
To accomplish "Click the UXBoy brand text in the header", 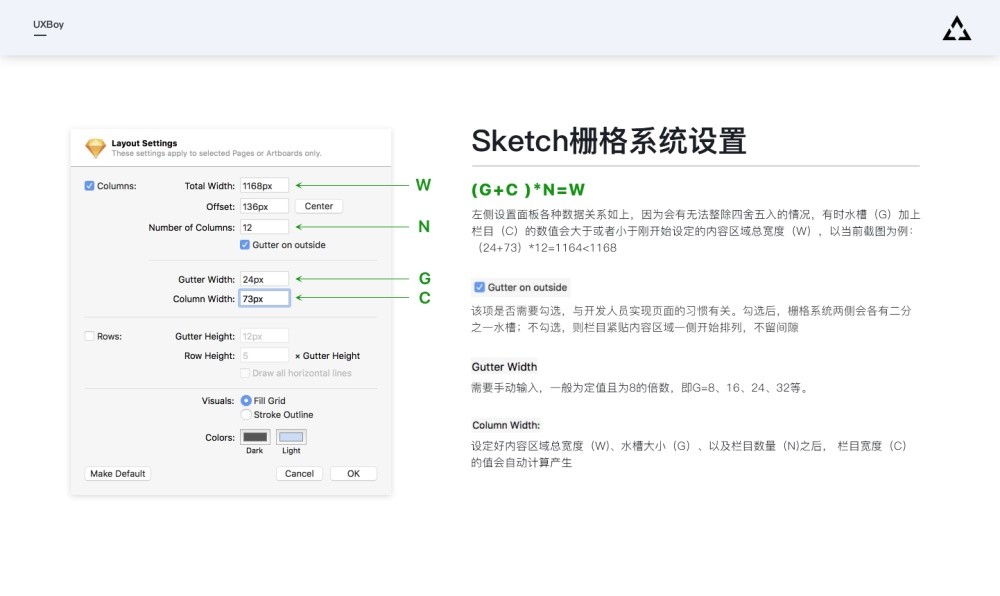I will click(48, 24).
